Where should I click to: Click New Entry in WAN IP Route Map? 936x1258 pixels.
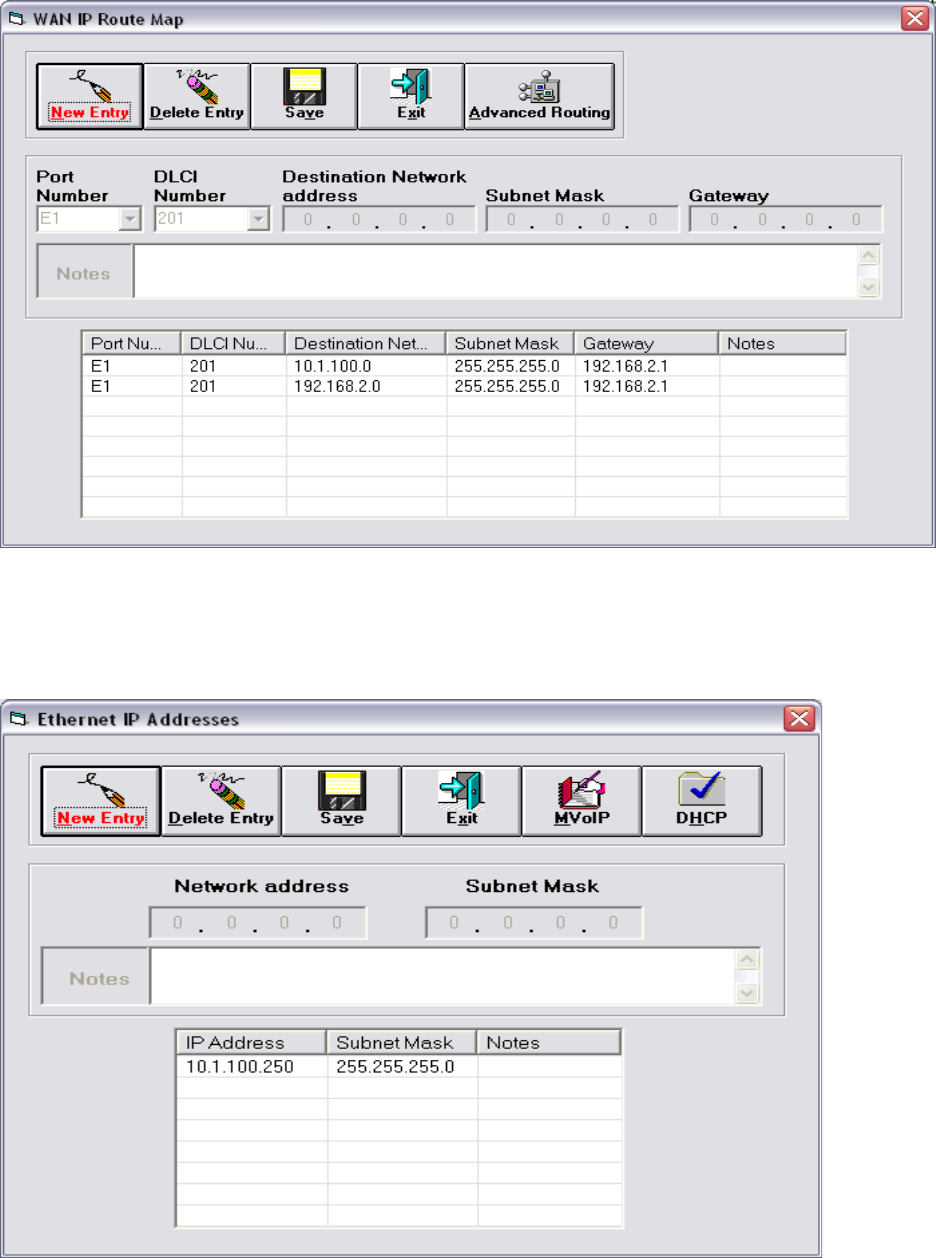(x=90, y=96)
